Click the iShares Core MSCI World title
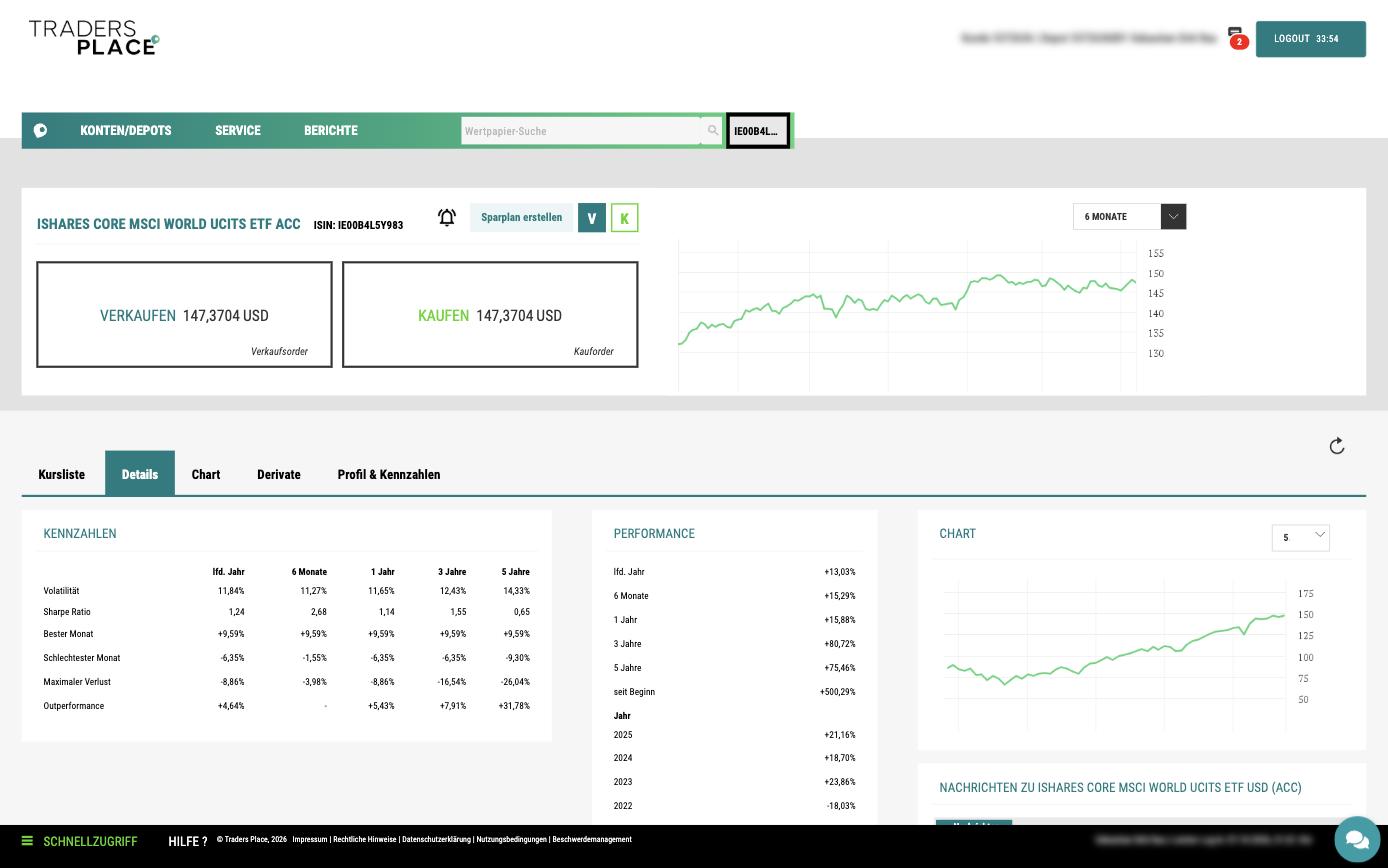Screen dimensions: 1388x868 (x=169, y=224)
